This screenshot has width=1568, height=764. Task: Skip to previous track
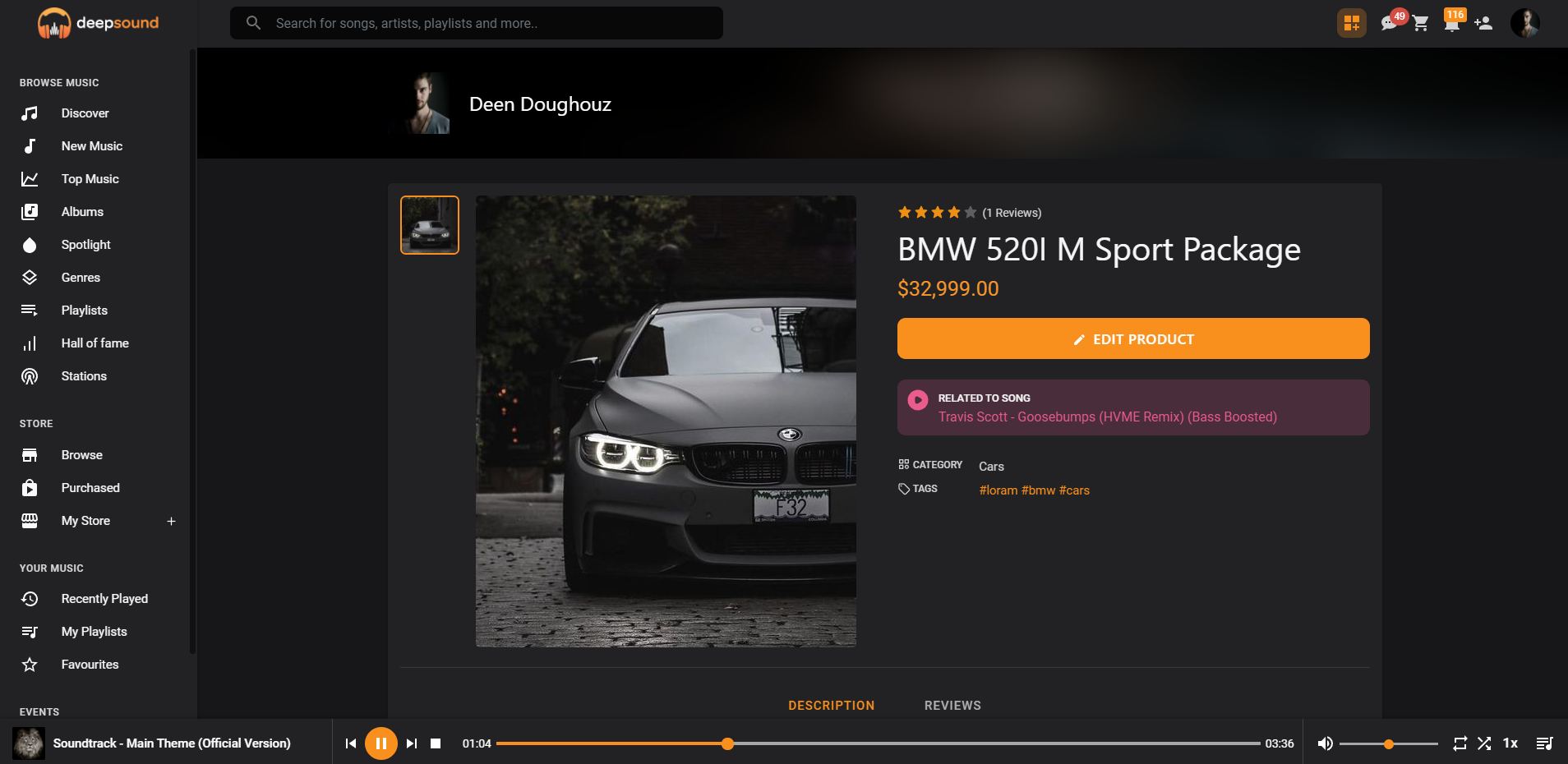(351, 743)
